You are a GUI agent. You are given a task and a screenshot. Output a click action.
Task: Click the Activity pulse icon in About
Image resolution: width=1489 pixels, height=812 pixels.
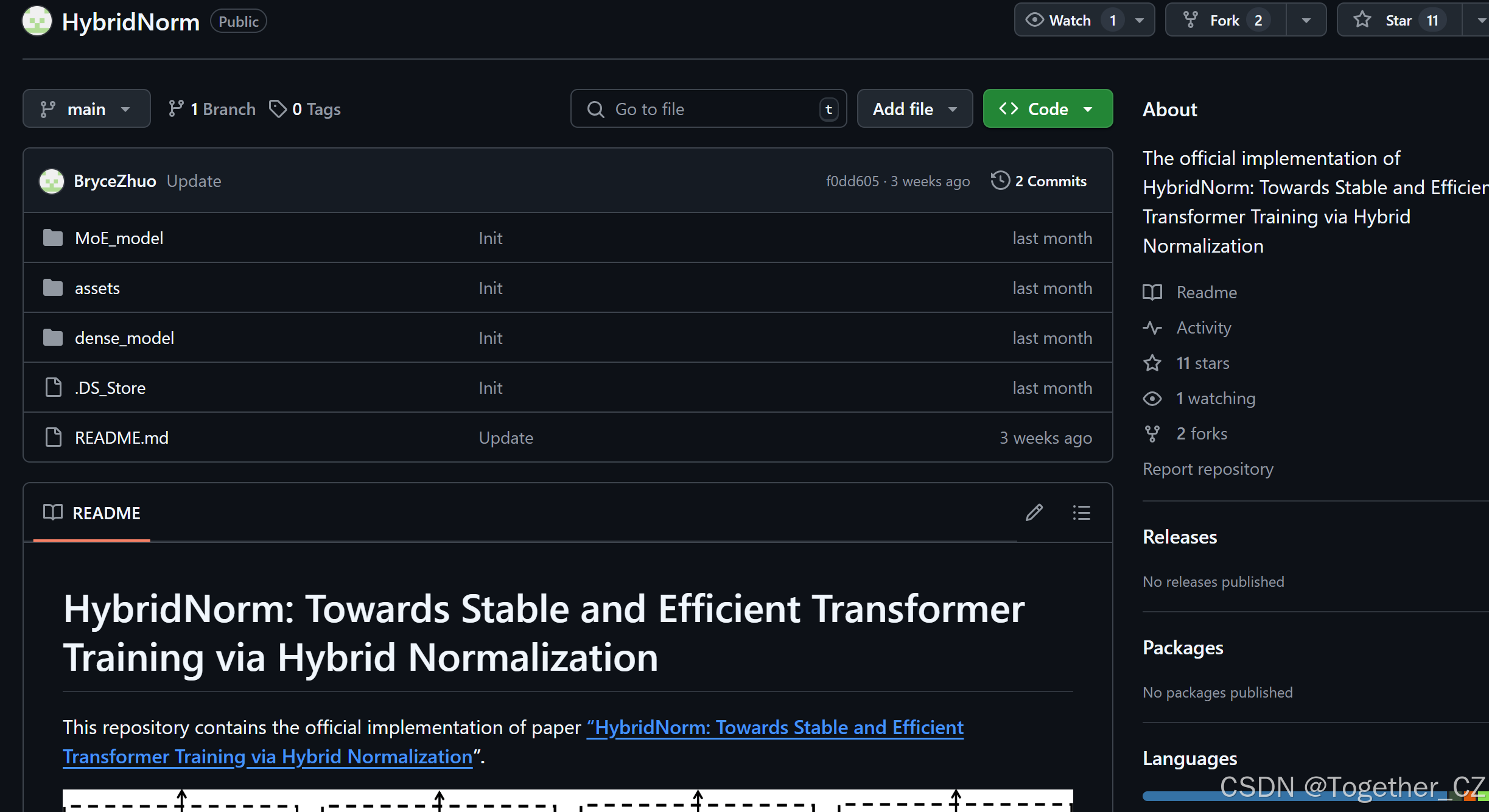click(x=1152, y=327)
